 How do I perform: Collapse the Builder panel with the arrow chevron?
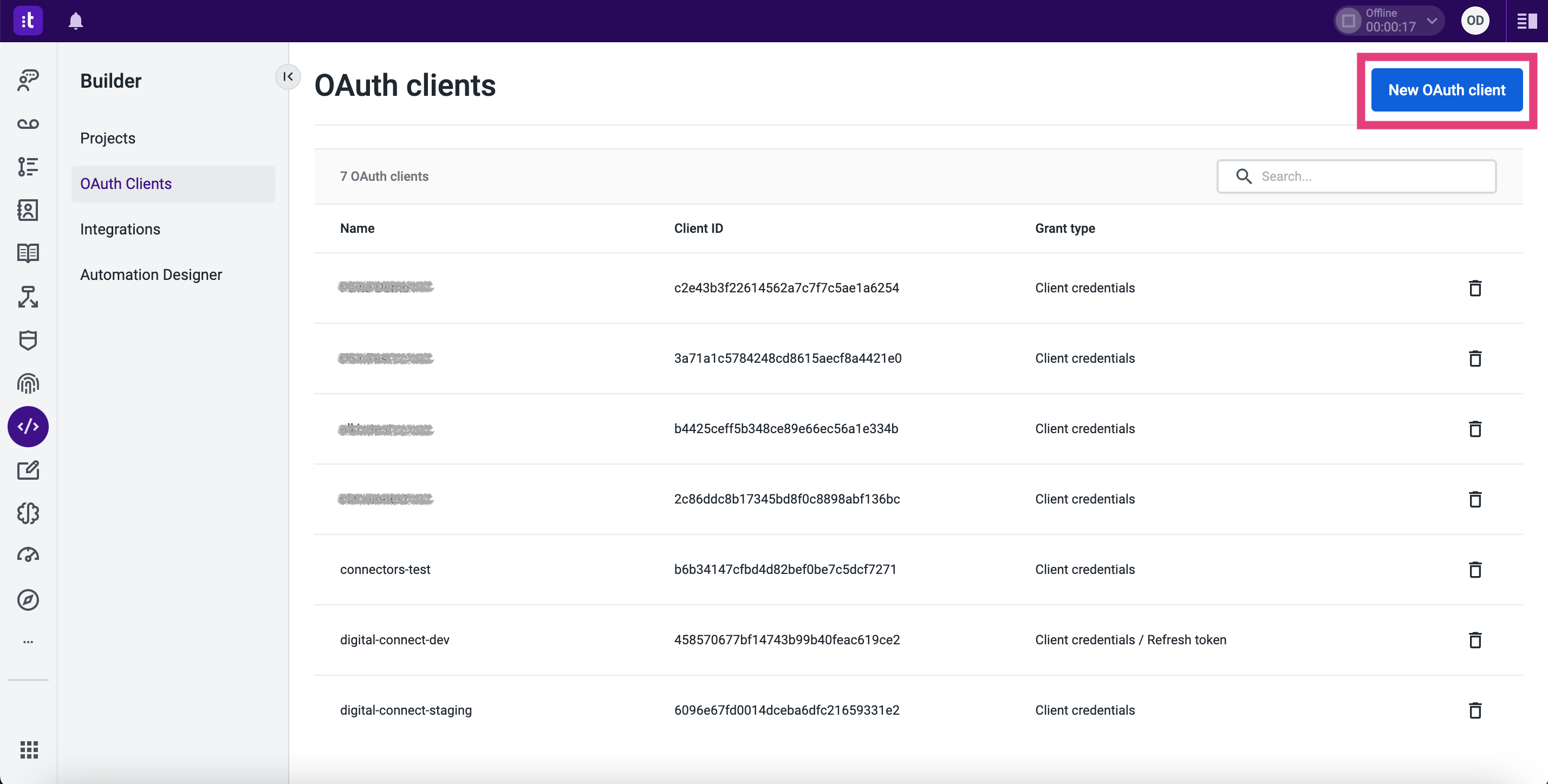288,77
